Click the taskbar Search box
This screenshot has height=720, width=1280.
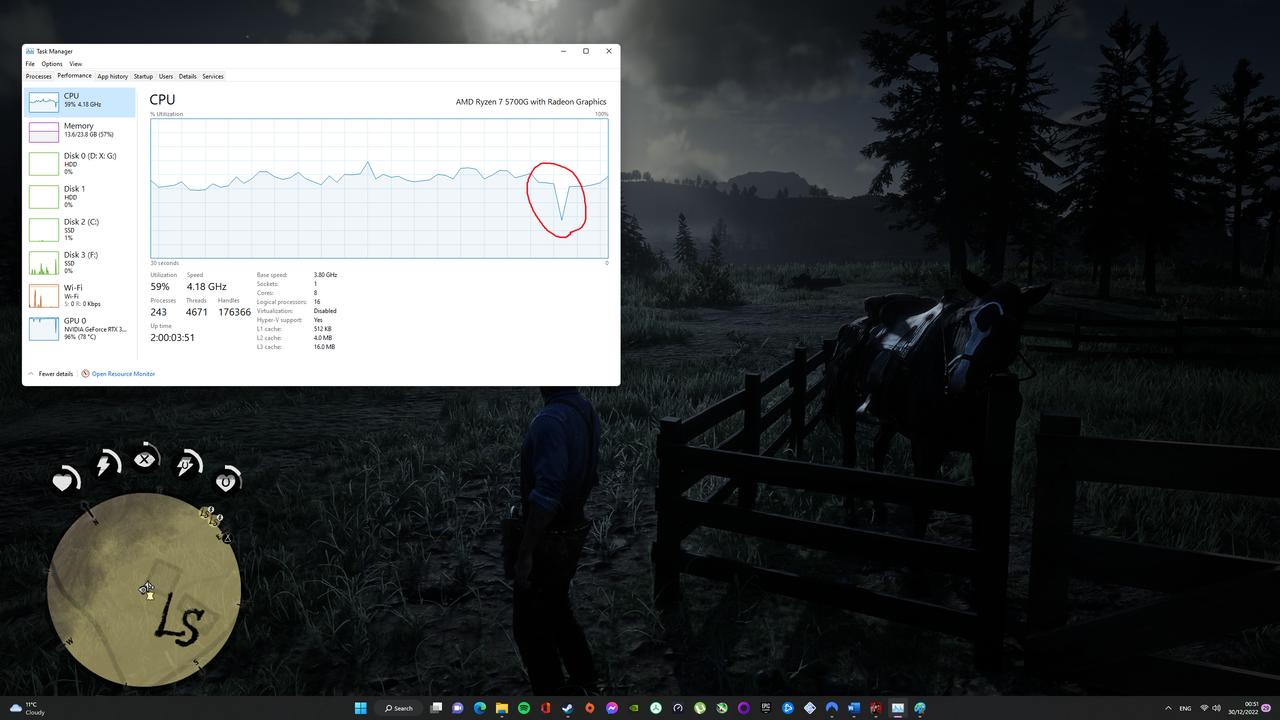pyautogui.click(x=399, y=708)
